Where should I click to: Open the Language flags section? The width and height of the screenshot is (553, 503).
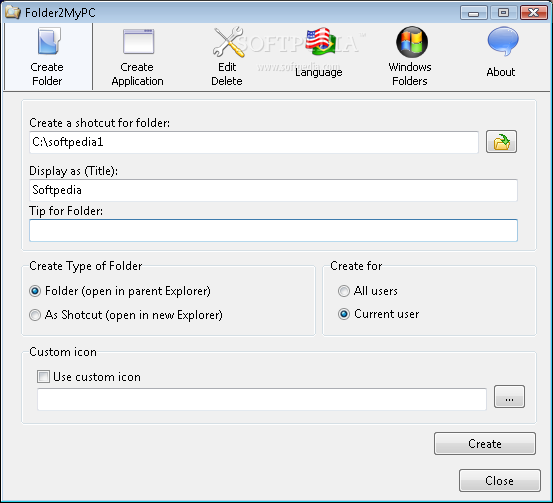pyautogui.click(x=318, y=53)
